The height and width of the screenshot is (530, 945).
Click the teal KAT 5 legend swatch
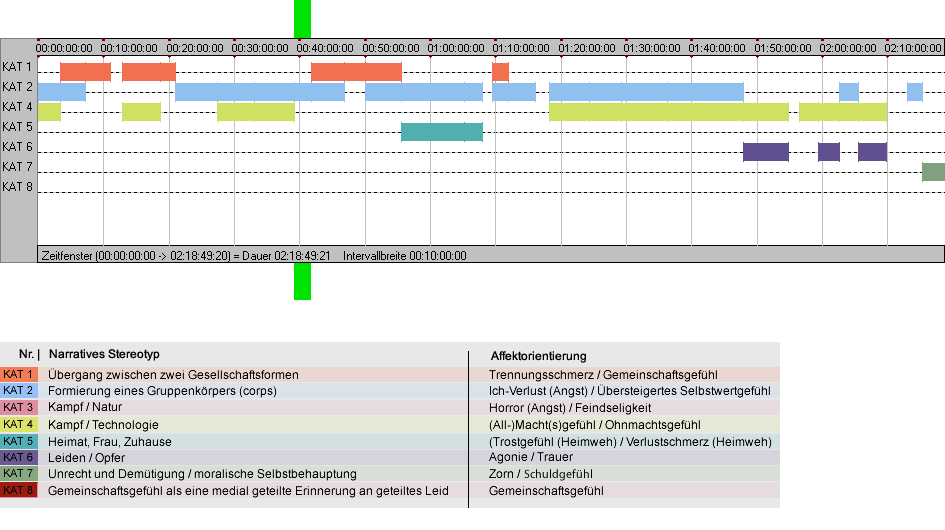[19, 441]
